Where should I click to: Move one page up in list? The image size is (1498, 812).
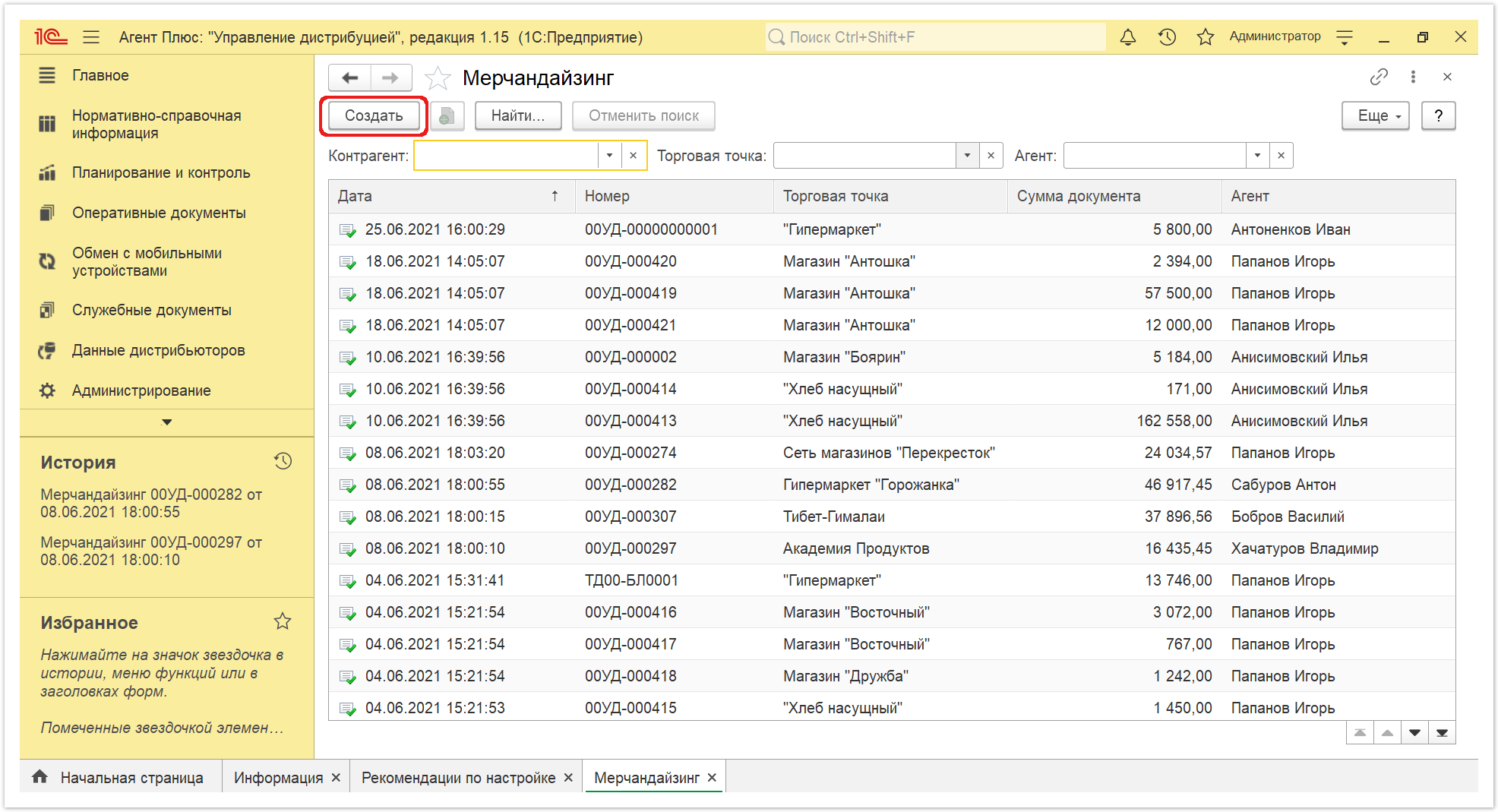tap(1387, 733)
